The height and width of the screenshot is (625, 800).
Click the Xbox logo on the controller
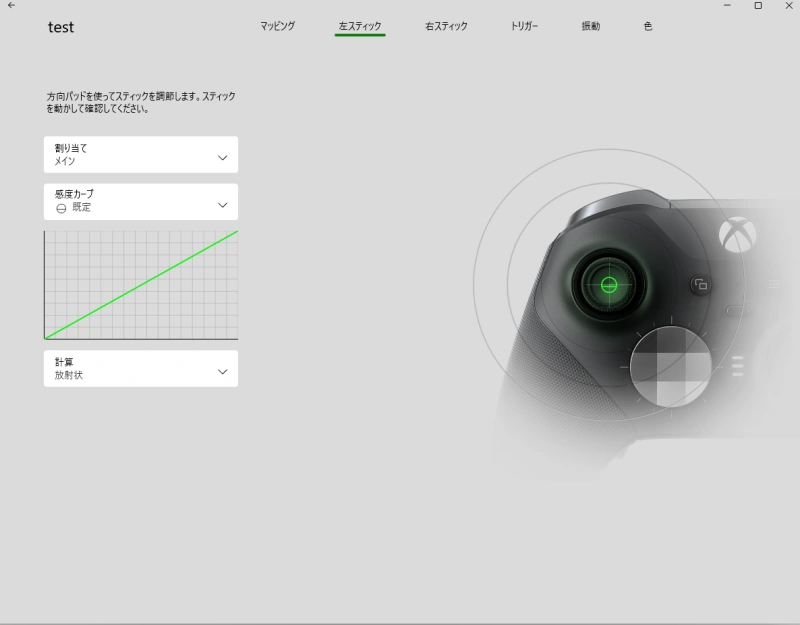738,236
